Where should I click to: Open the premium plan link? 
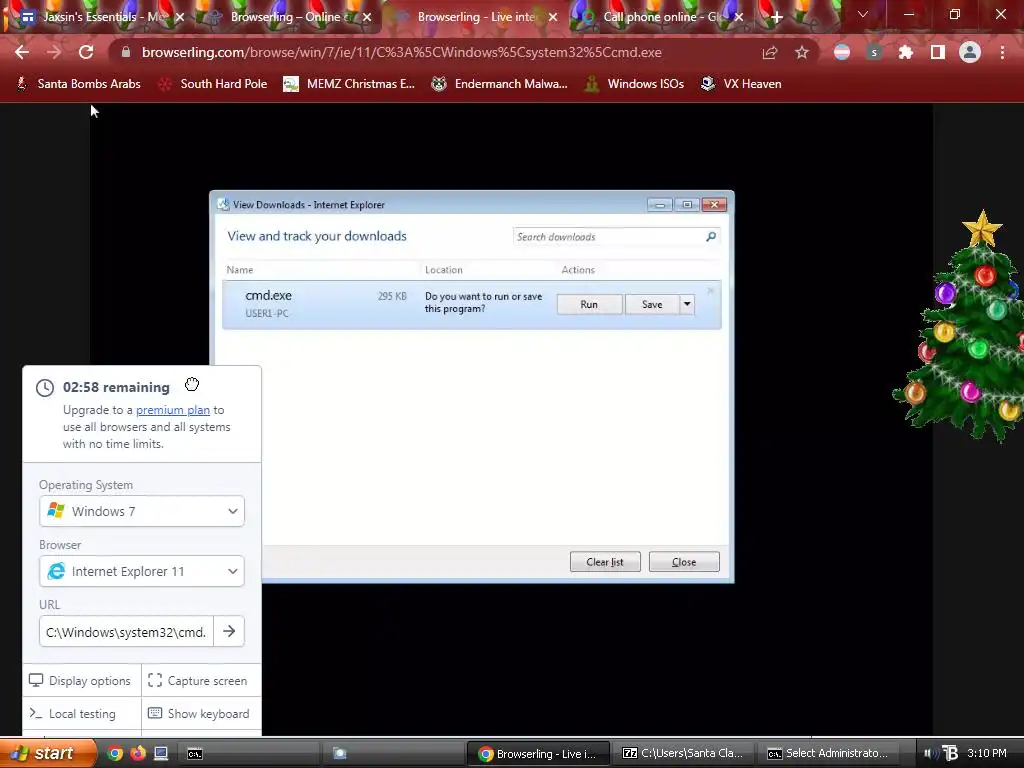172,410
